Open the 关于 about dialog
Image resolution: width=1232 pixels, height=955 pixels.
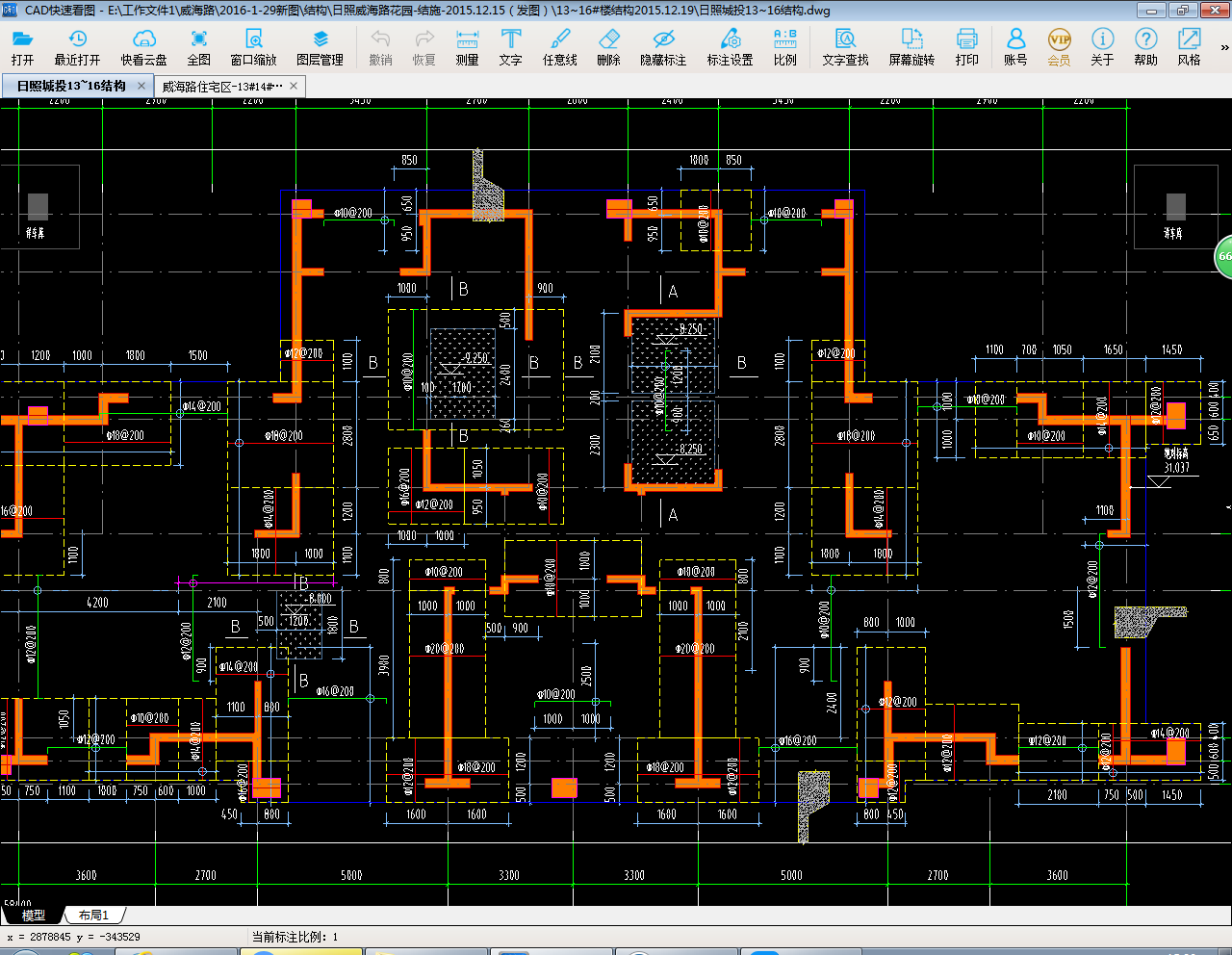tap(1102, 47)
